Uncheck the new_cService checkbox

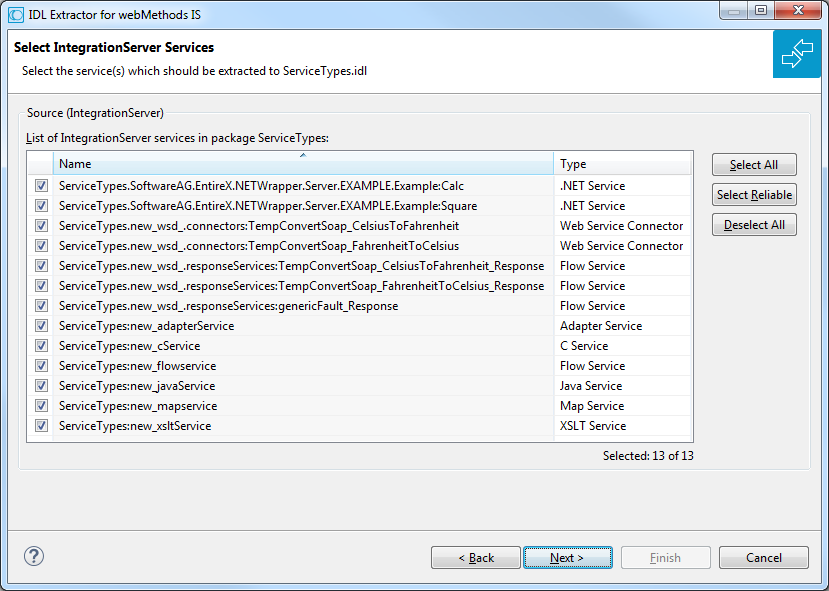click(41, 346)
